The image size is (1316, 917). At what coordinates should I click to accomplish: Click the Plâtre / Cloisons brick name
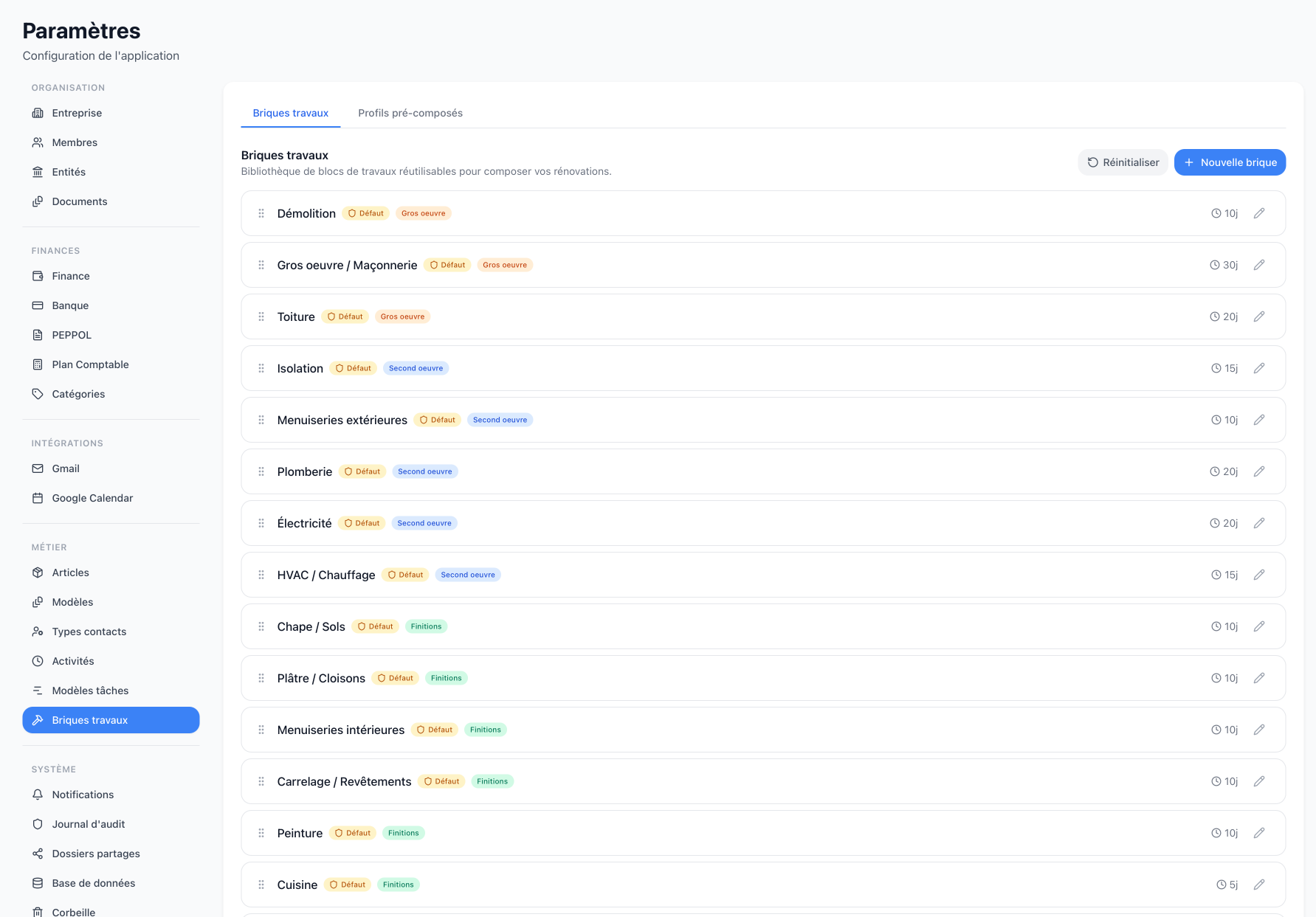point(321,678)
